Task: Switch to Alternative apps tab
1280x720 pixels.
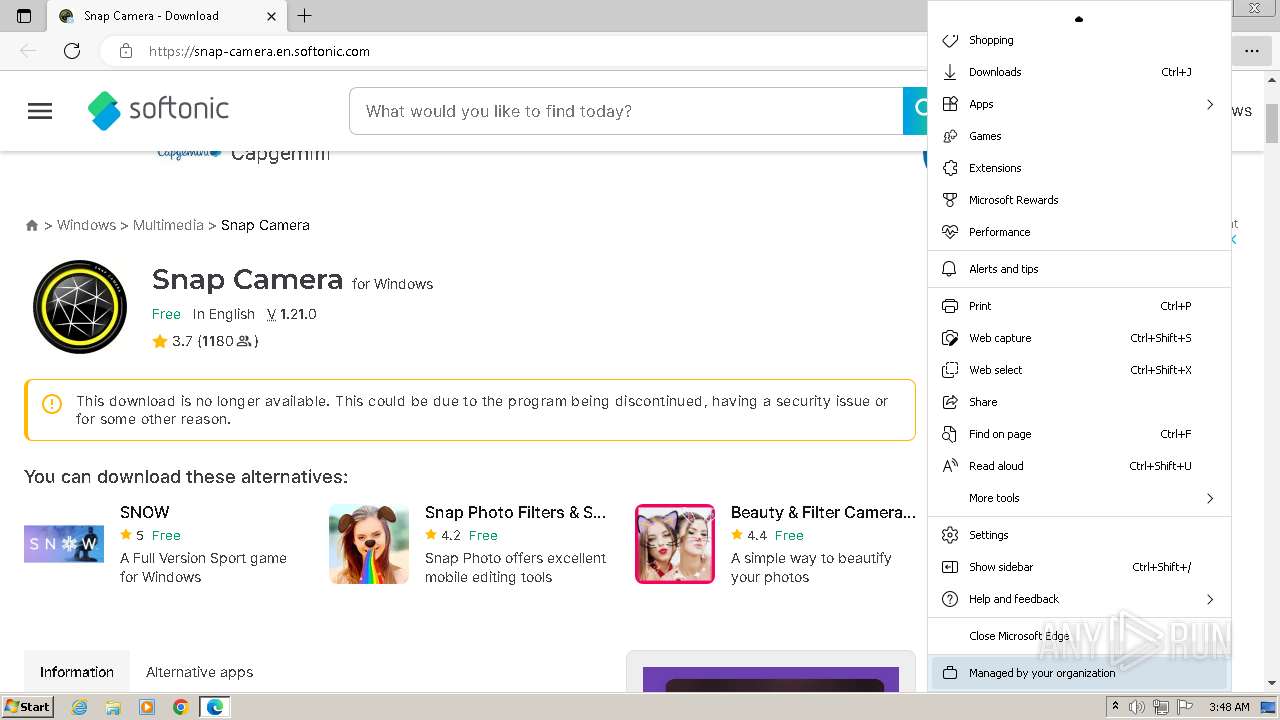Action: 199,672
